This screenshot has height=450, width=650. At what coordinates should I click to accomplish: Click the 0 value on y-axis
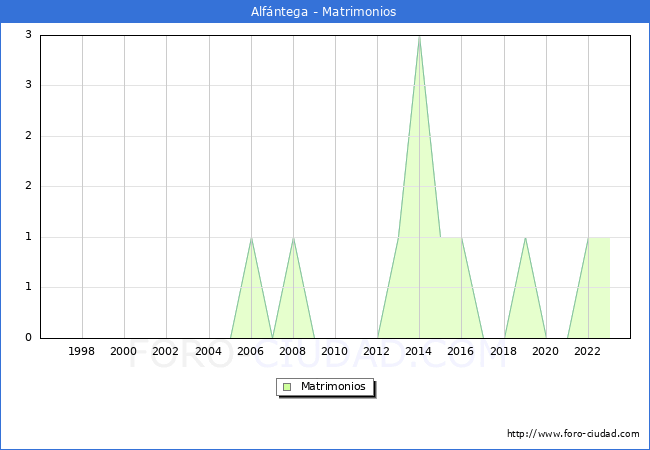[28, 338]
